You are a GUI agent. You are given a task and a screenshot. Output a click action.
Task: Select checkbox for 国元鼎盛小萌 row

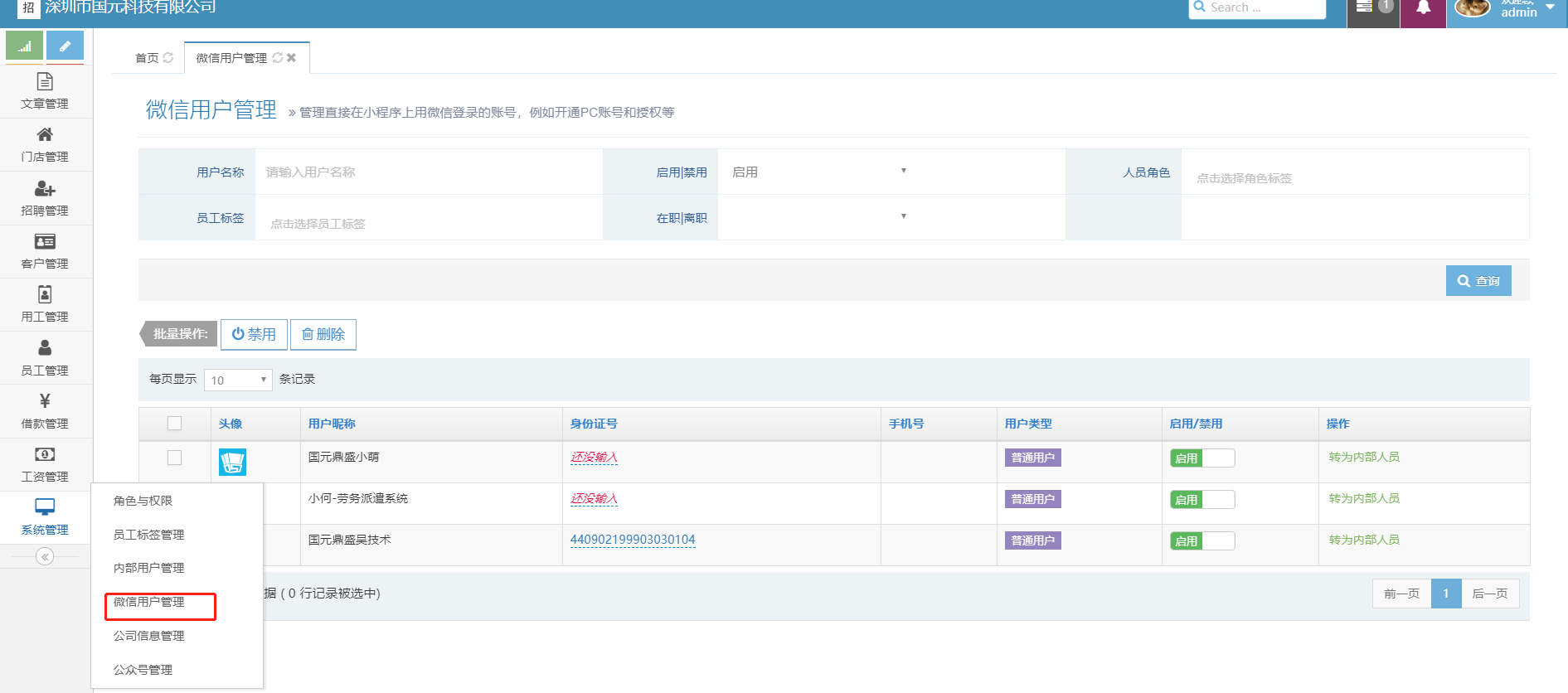(x=174, y=458)
